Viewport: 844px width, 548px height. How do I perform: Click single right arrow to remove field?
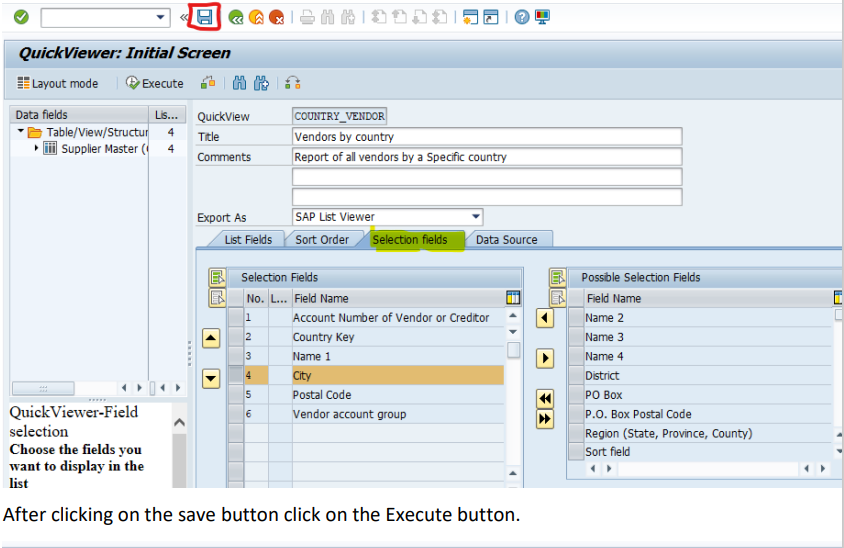tap(545, 358)
